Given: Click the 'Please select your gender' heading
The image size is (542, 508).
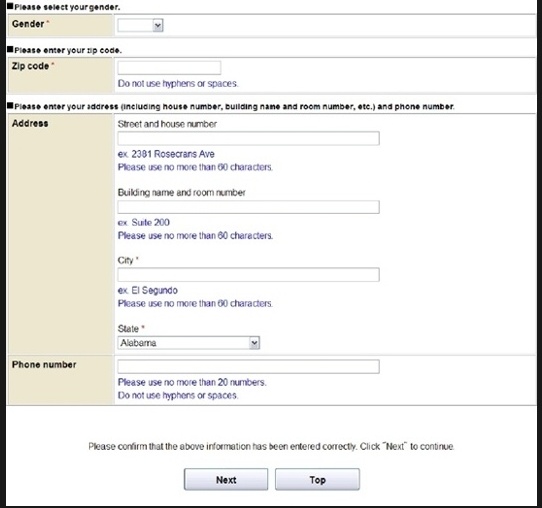Looking at the screenshot, I should (x=67, y=7).
